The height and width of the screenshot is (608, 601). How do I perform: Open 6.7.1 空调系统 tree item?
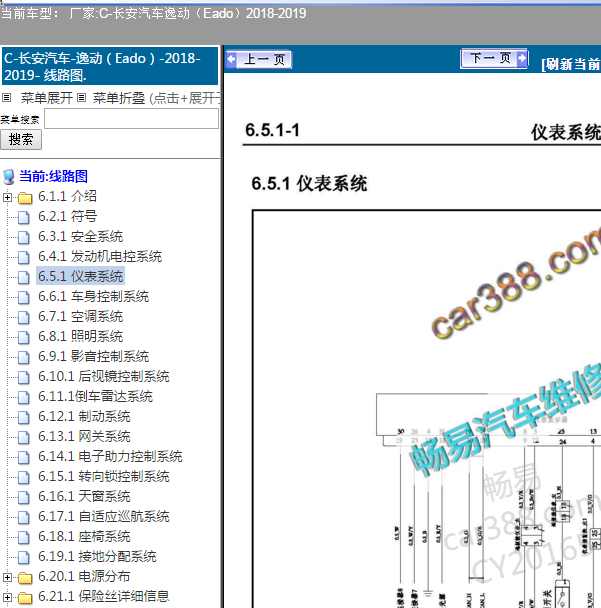point(80,316)
